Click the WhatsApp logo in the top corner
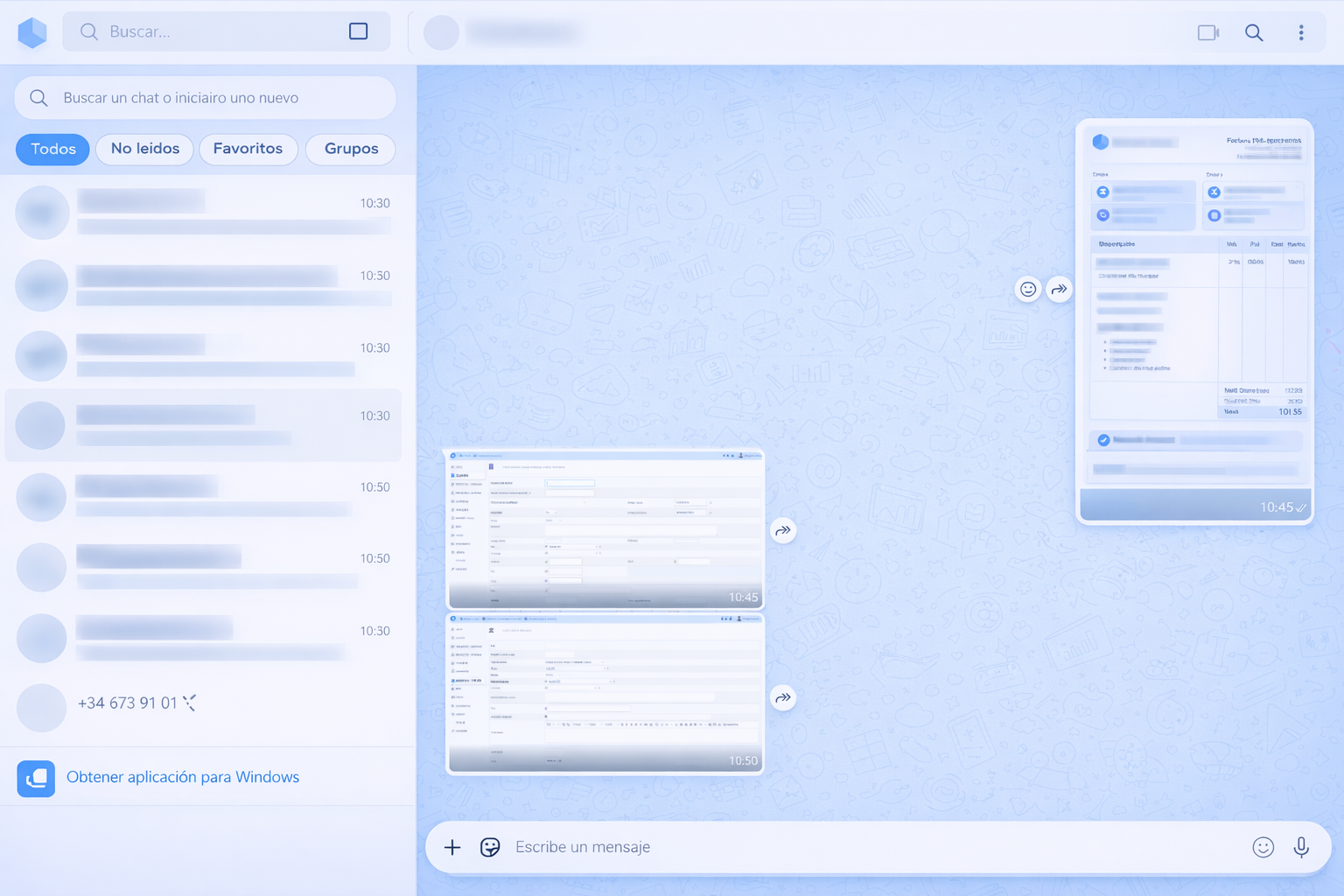This screenshot has width=1344, height=896. point(32,31)
